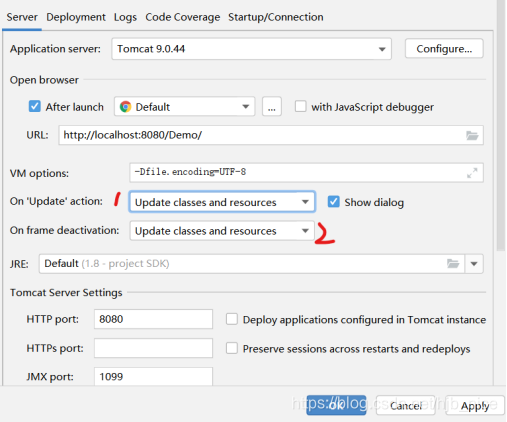The height and width of the screenshot is (422, 507).
Task: Click the HTTP port field showing 8080
Action: tap(153, 319)
